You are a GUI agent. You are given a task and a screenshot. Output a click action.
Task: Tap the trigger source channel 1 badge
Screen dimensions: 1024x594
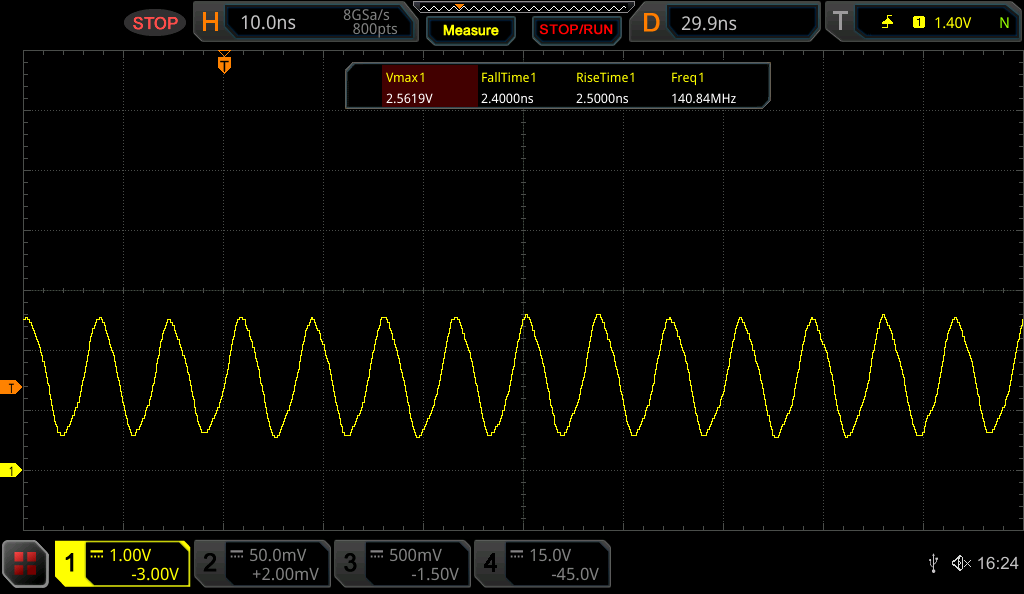(918, 23)
